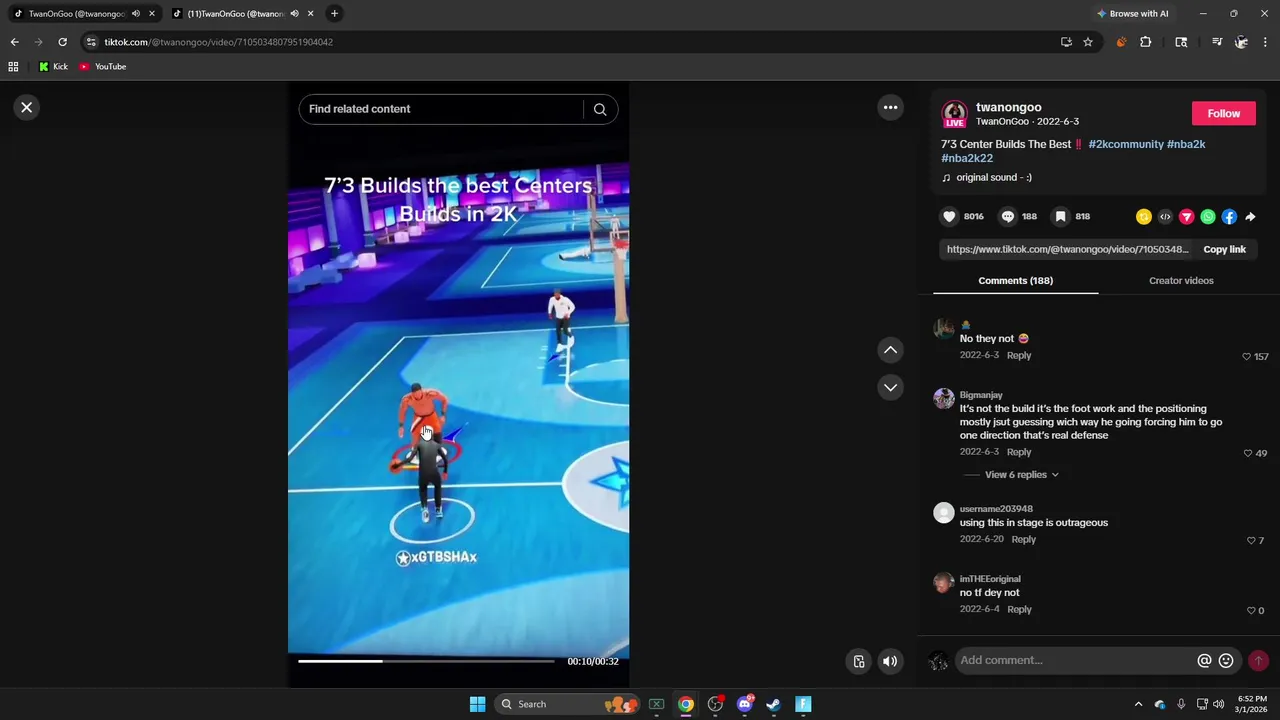Screen dimensions: 1280x720
Task: Reply to the 'No they not' comment
Action: pos(1019,355)
